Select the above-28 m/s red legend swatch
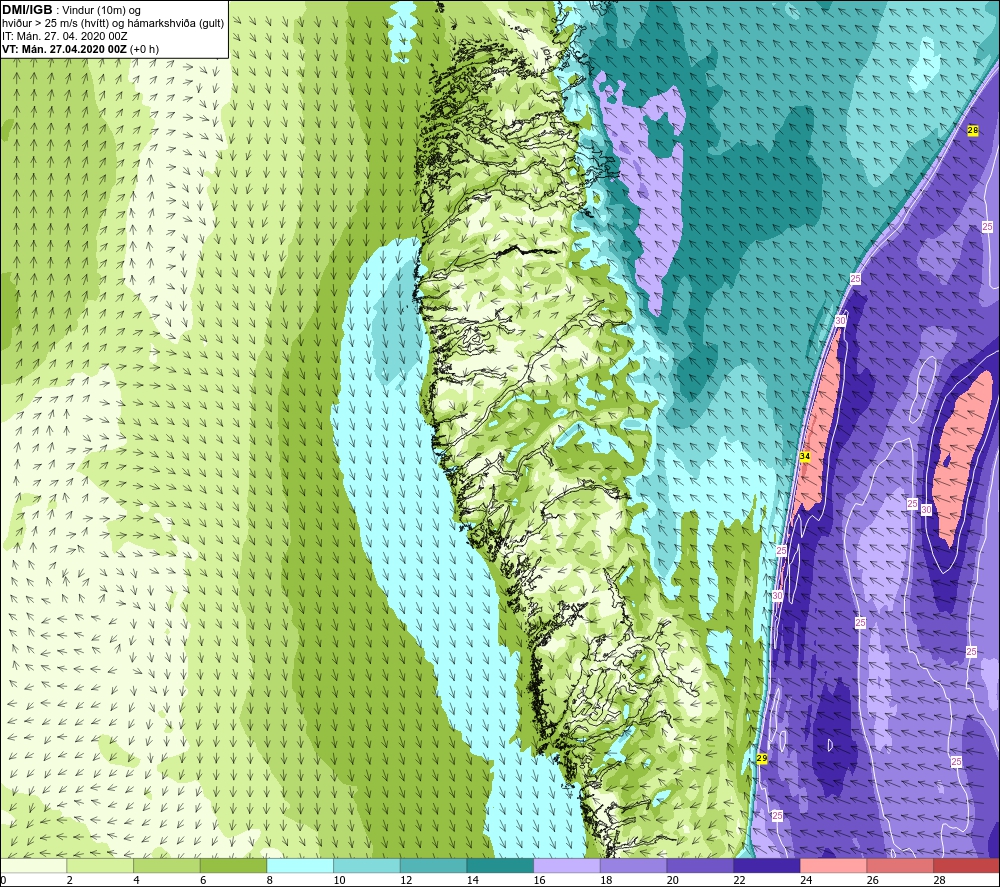Image resolution: width=1000 pixels, height=887 pixels. (966, 865)
